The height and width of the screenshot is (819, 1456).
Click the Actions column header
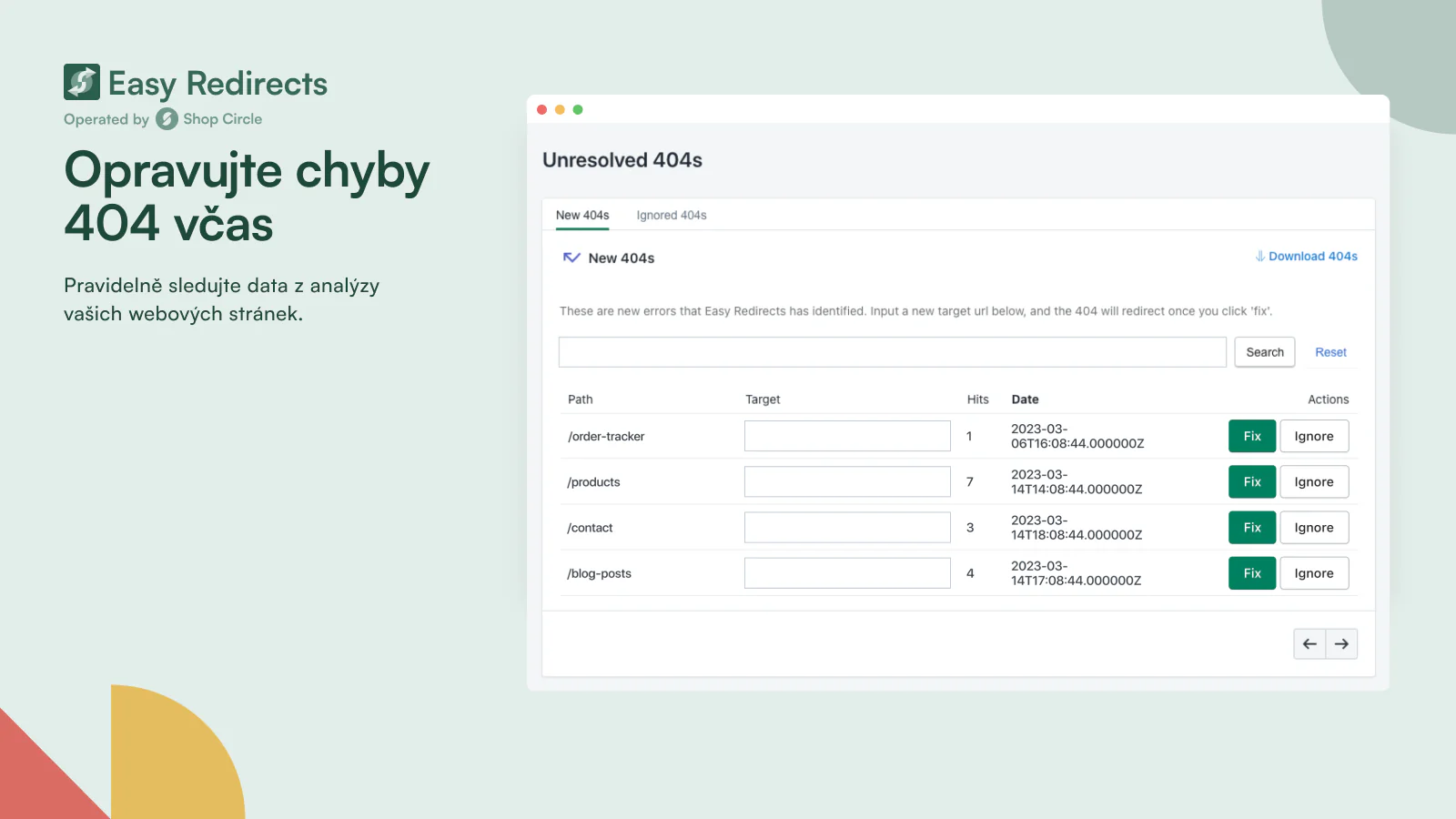pos(1328,399)
